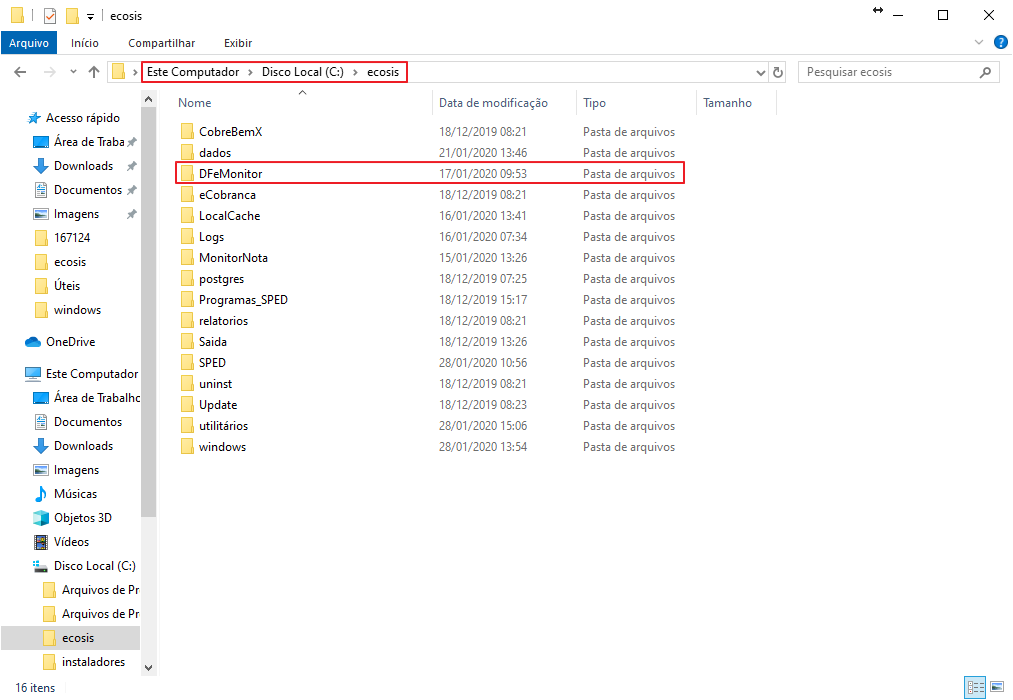Viewport: 1013px width, 700px height.
Task: Open the Arquivo menu
Action: click(x=29, y=43)
